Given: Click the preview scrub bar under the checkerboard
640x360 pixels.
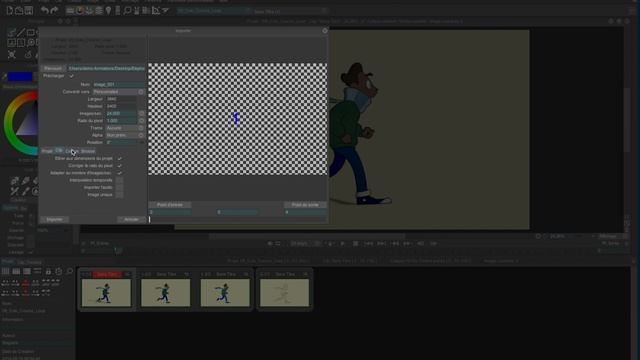Looking at the screenshot, I should click(x=238, y=220).
